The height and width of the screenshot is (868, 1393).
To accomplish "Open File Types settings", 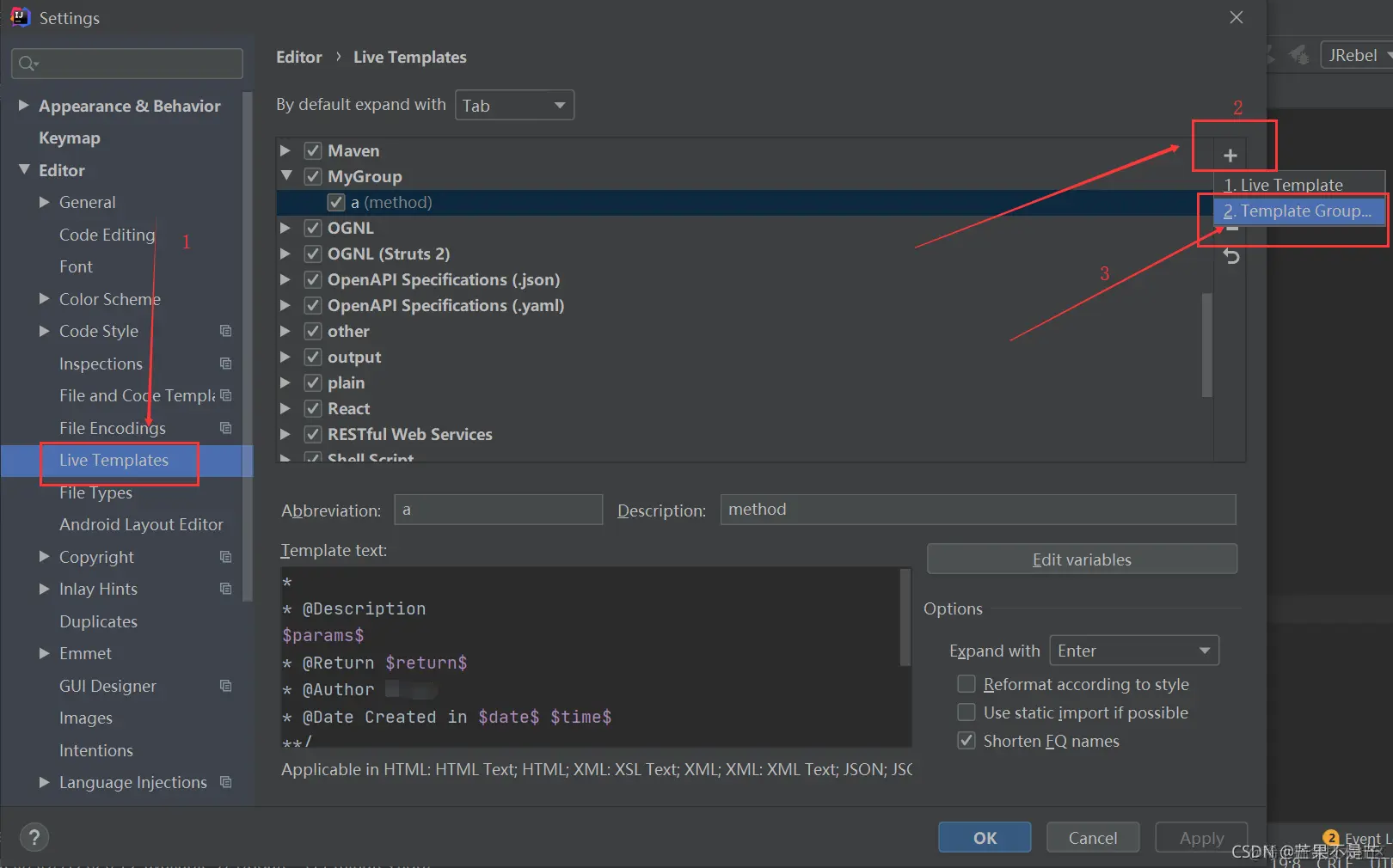I will tap(95, 492).
